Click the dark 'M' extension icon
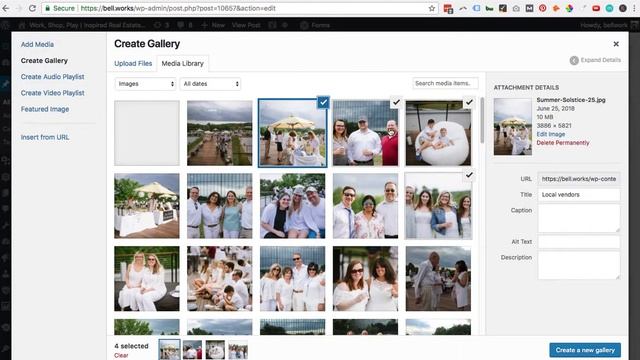The height and width of the screenshot is (360, 640). pyautogui.click(x=529, y=8)
